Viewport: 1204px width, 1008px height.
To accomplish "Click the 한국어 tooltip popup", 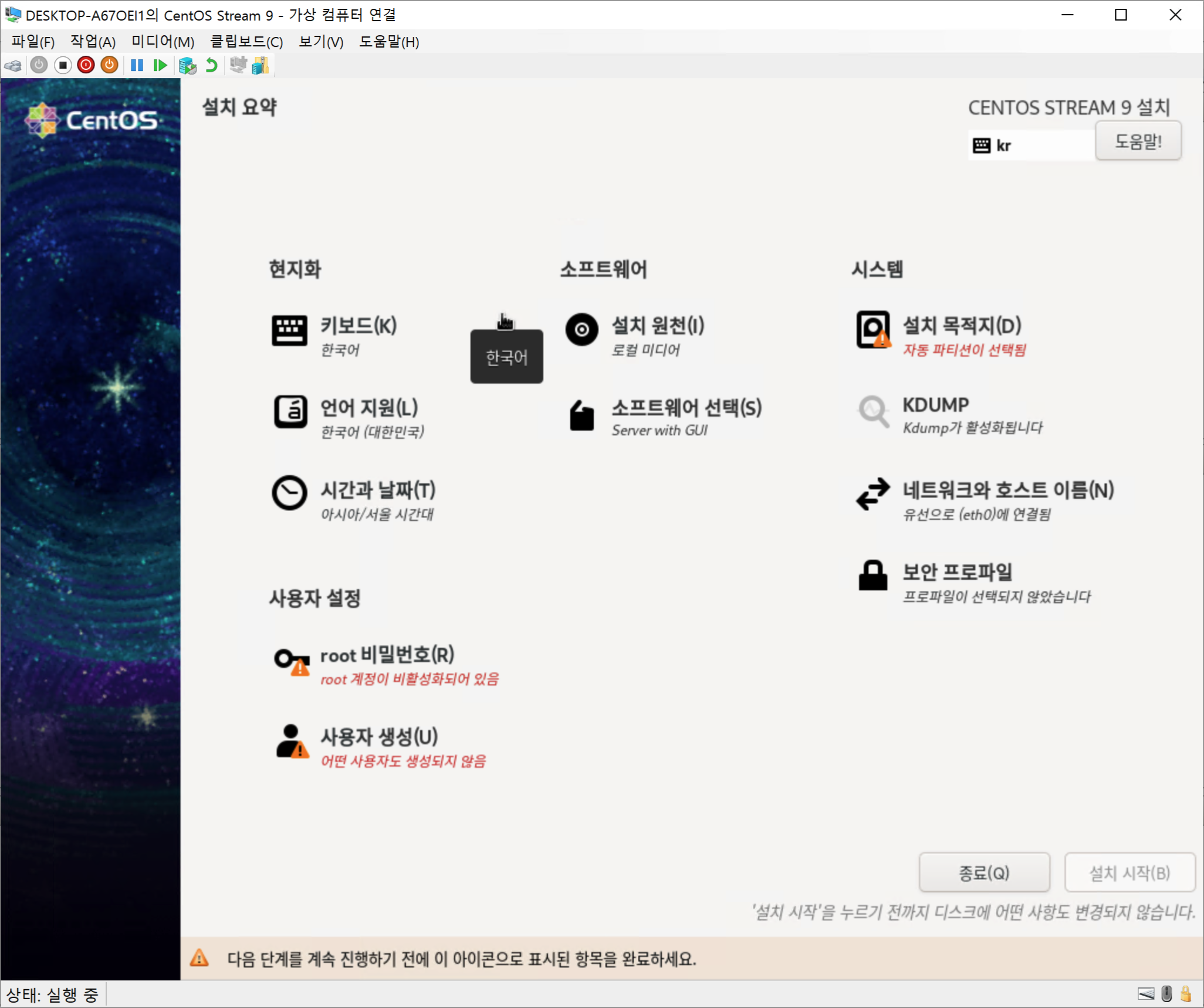I will (506, 357).
